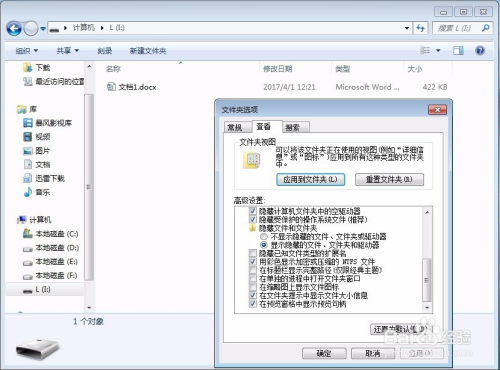Viewport: 500px width, 370px height.
Task: Toggle 在标题栏显示完整路径 checkbox
Action: (253, 270)
